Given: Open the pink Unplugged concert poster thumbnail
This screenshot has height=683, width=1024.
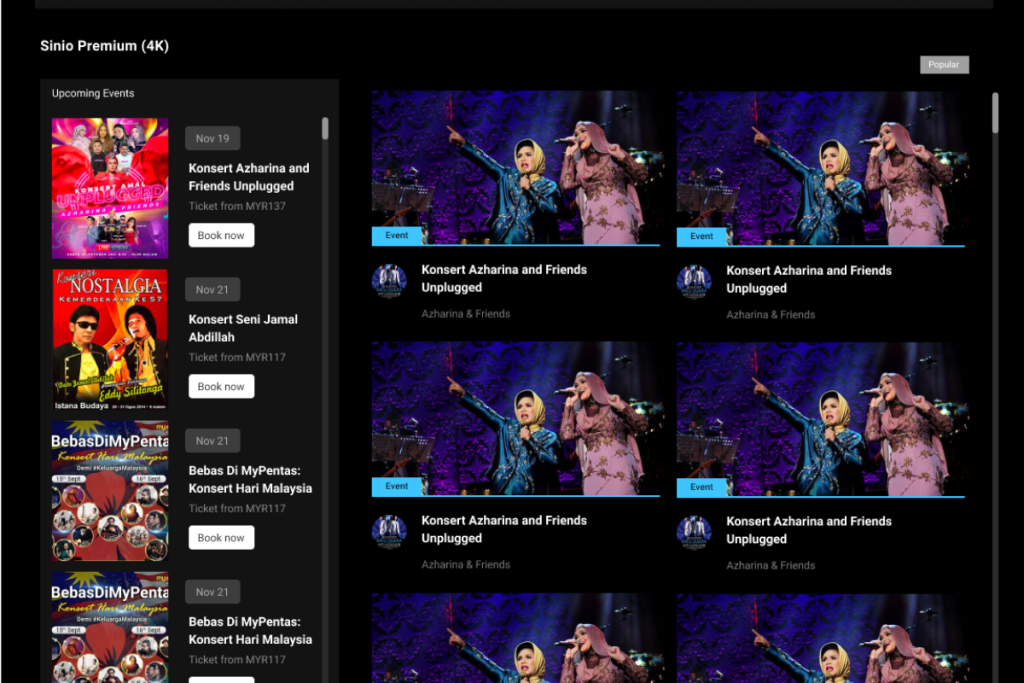Looking at the screenshot, I should [x=110, y=188].
